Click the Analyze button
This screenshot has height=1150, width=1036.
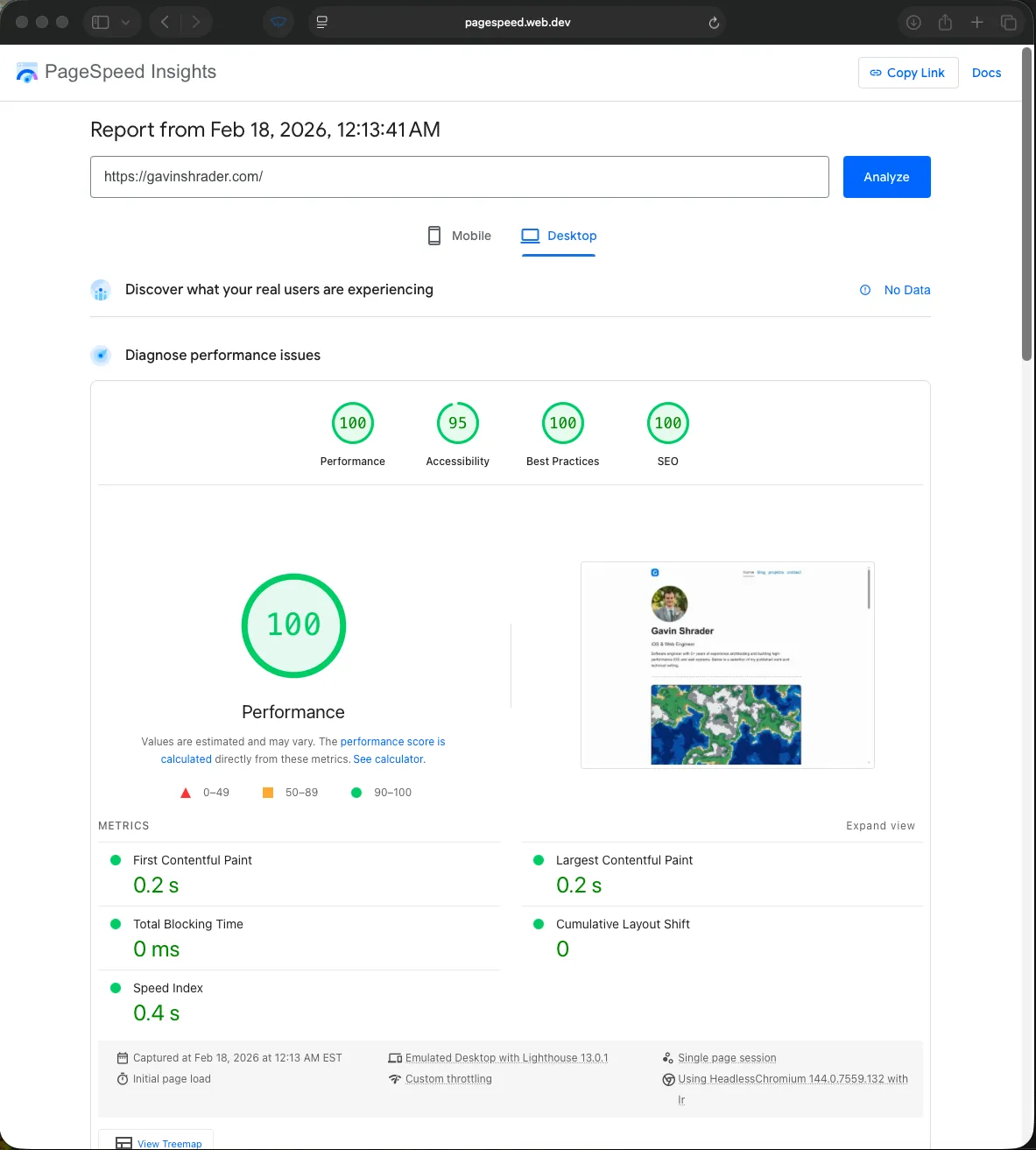pos(886,177)
